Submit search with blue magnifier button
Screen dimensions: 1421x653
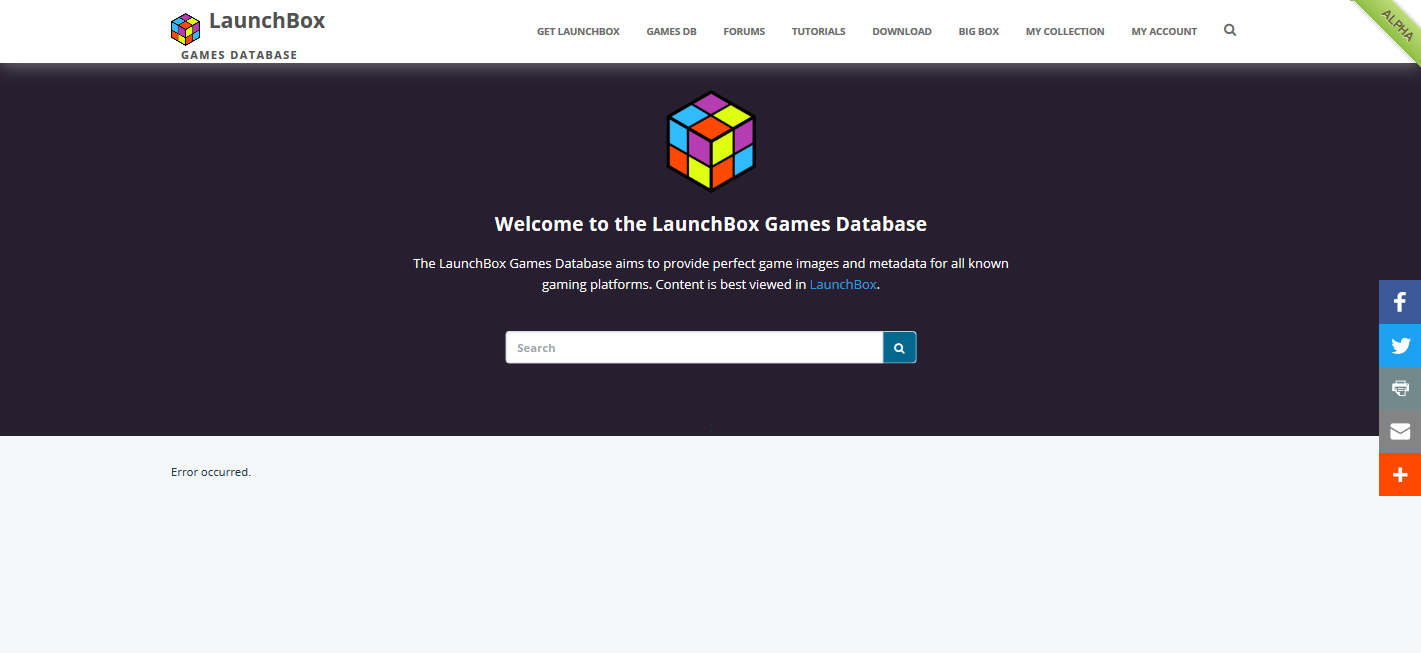[899, 348]
